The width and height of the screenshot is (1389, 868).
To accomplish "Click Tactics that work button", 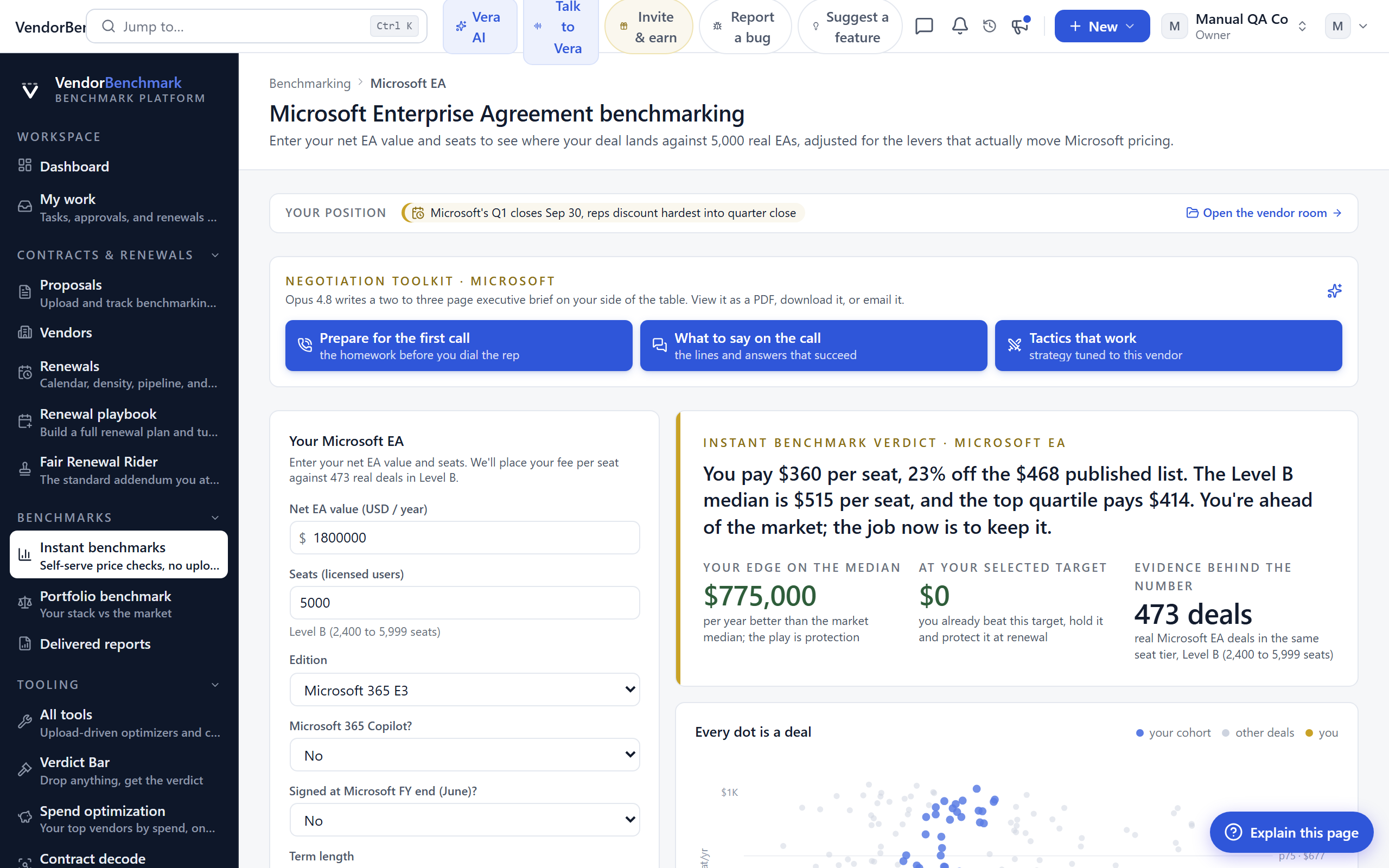I will click(x=1168, y=346).
